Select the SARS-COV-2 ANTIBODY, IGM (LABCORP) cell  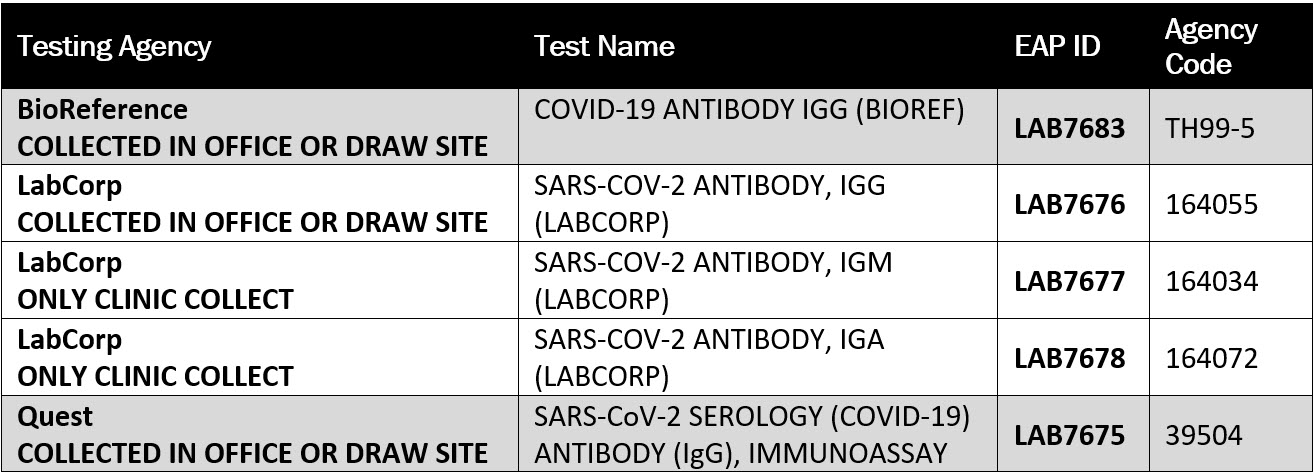coord(713,281)
